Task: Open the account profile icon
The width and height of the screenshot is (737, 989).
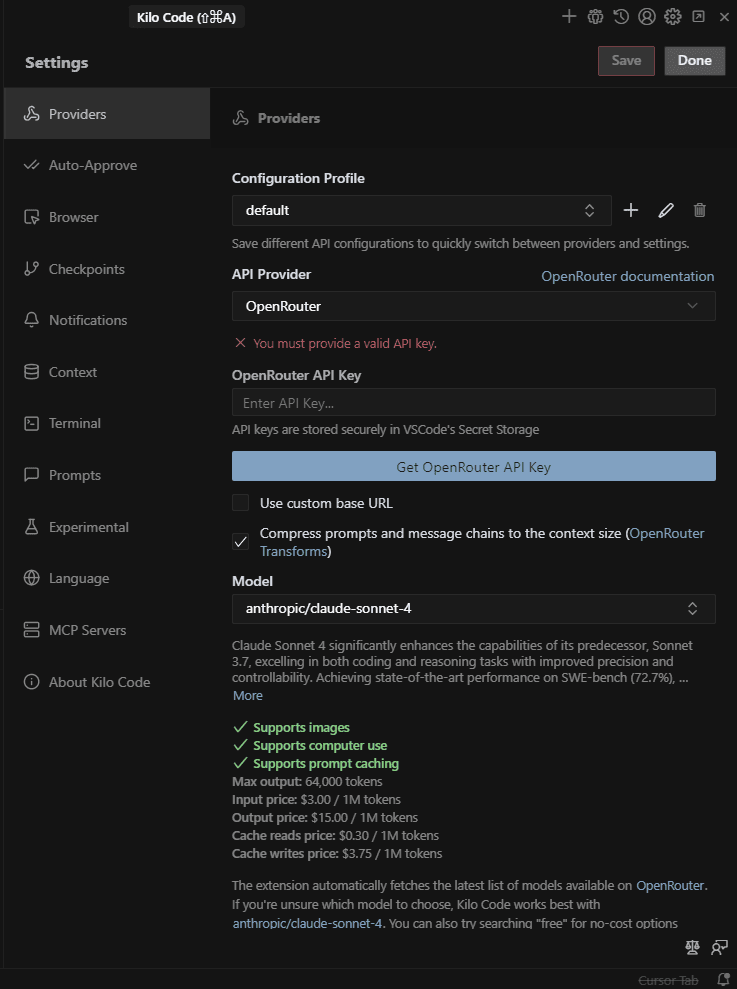Action: tap(647, 16)
